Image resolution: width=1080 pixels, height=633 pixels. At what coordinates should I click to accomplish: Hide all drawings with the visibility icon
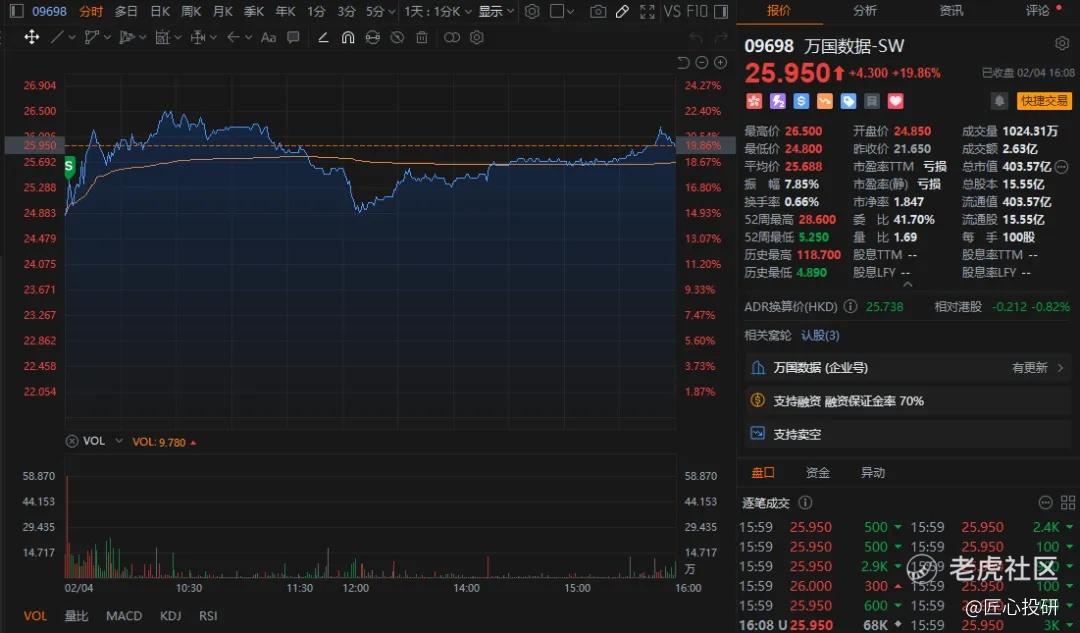tap(397, 37)
